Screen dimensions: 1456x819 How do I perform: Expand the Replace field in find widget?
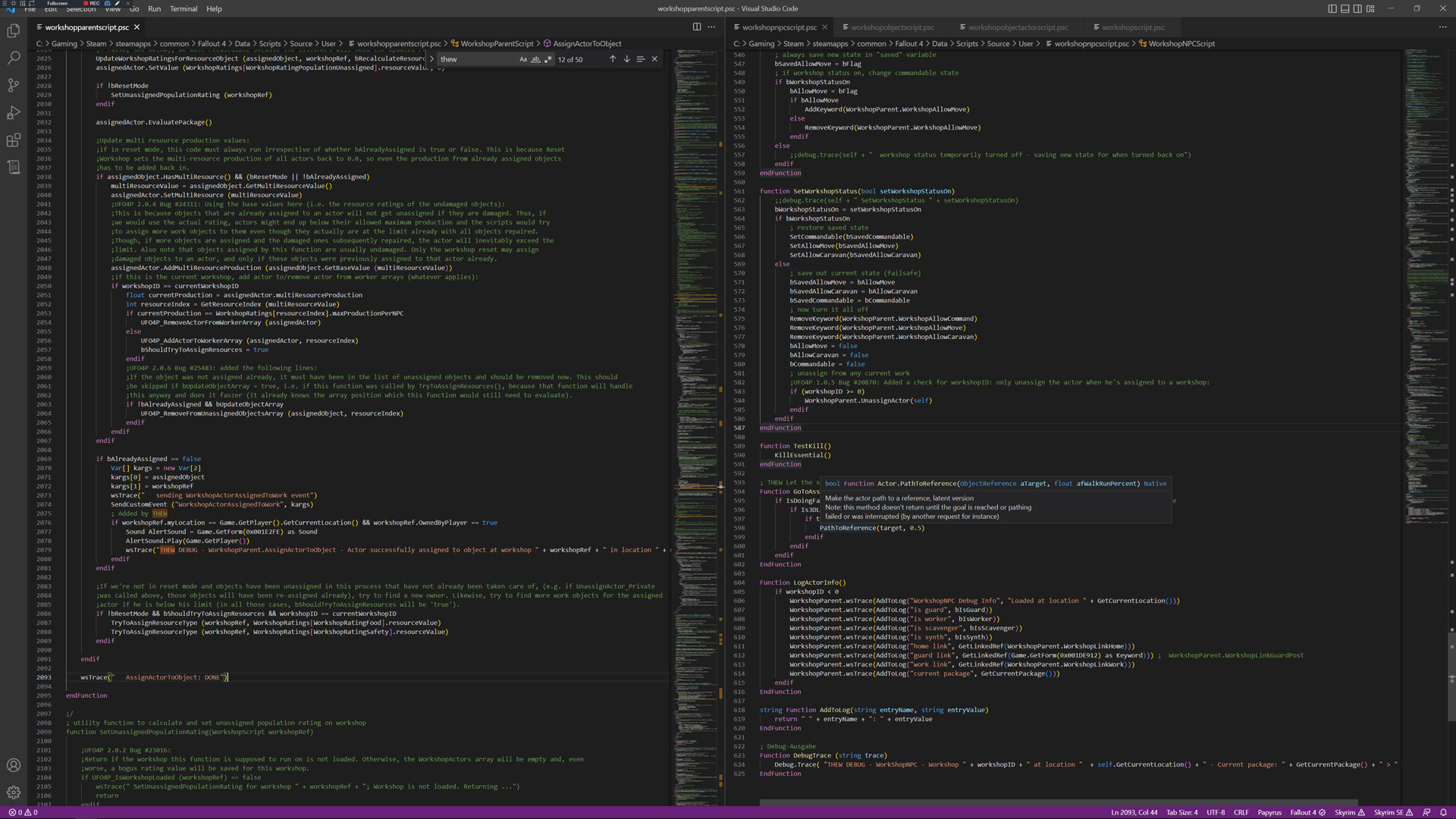(x=432, y=59)
